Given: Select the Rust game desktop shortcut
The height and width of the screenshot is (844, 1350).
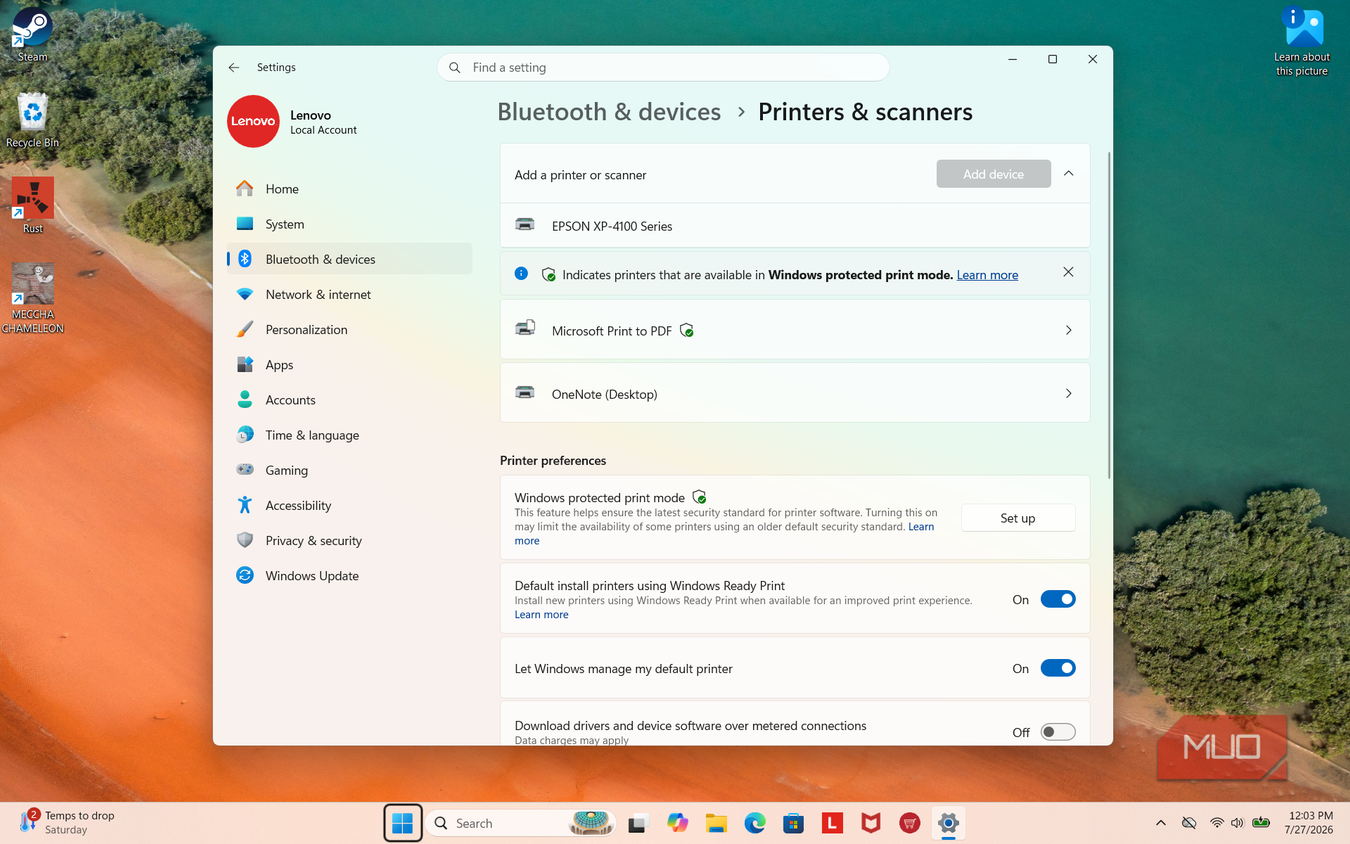Looking at the screenshot, I should 32,205.
